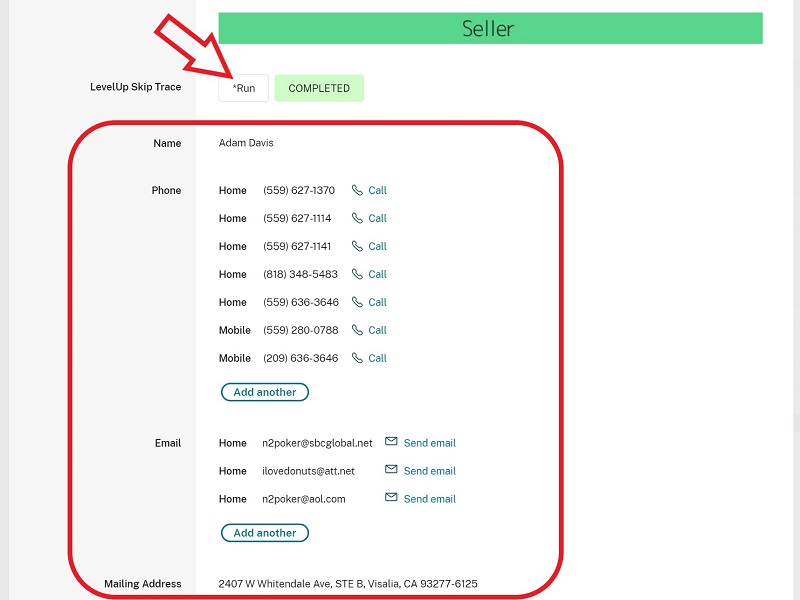Screen dimensions: 800x600
Task: Add another email address
Action: point(265,533)
